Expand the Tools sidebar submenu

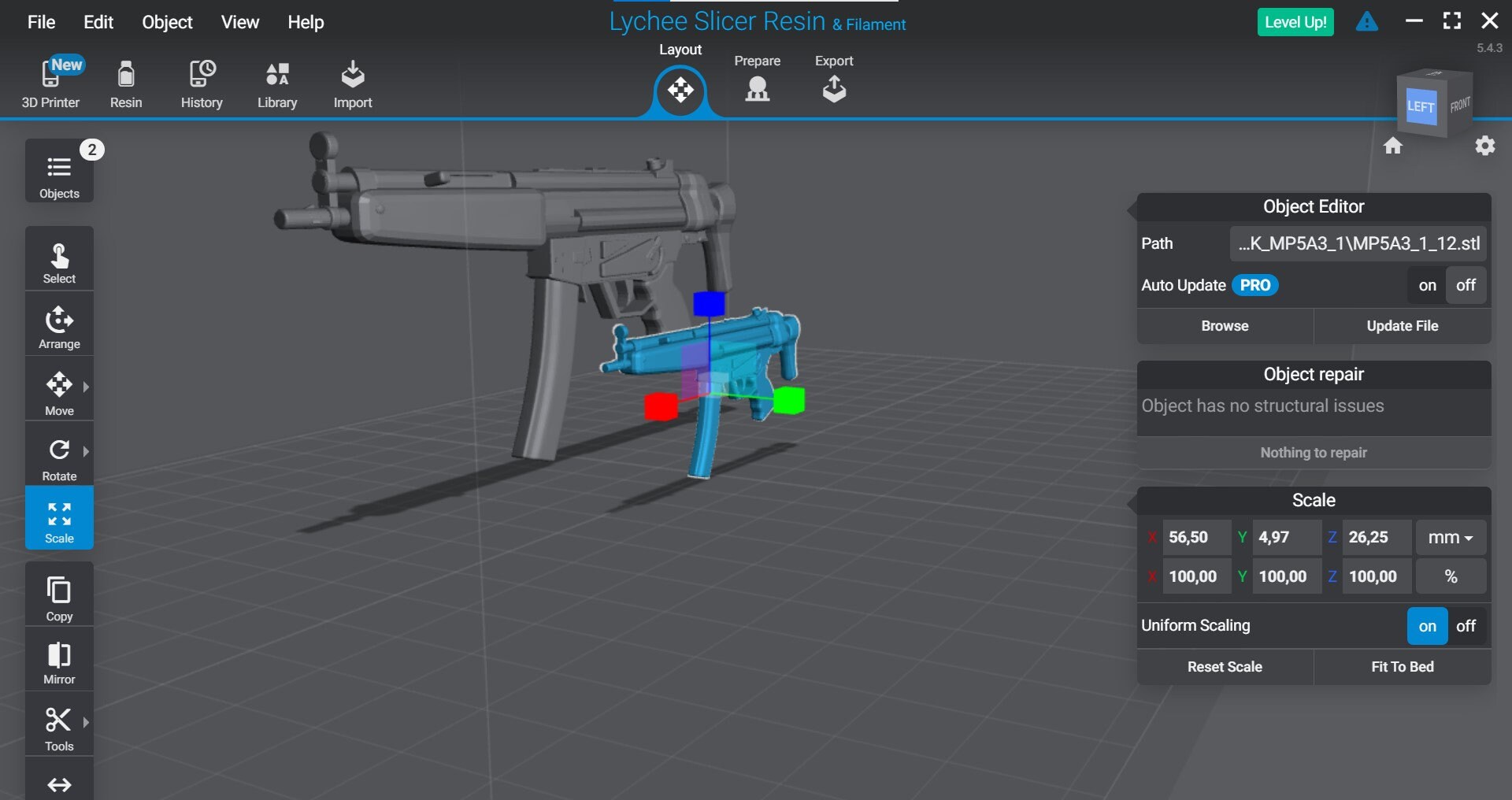[85, 724]
